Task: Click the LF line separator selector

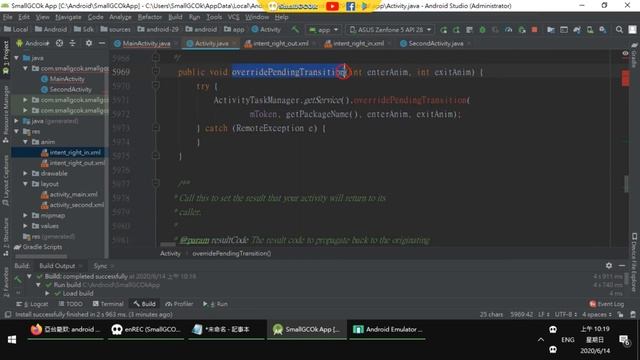Action: click(x=543, y=315)
